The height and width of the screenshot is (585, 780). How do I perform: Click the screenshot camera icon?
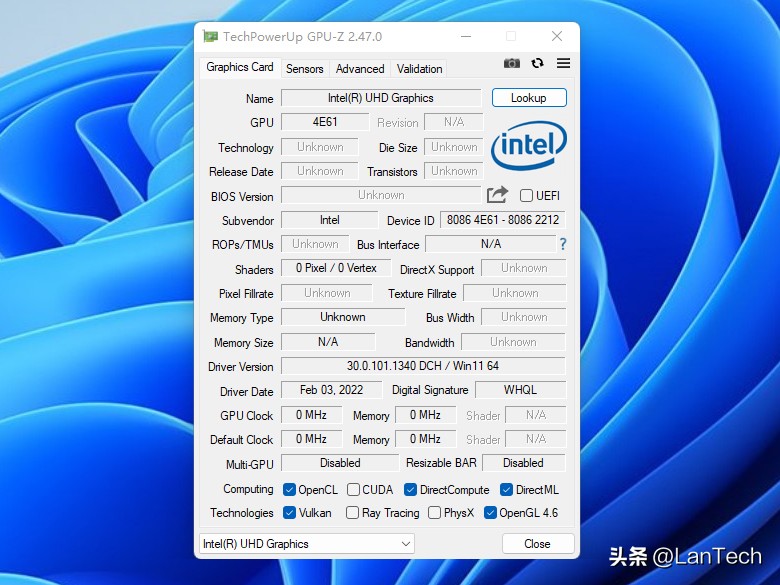512,63
